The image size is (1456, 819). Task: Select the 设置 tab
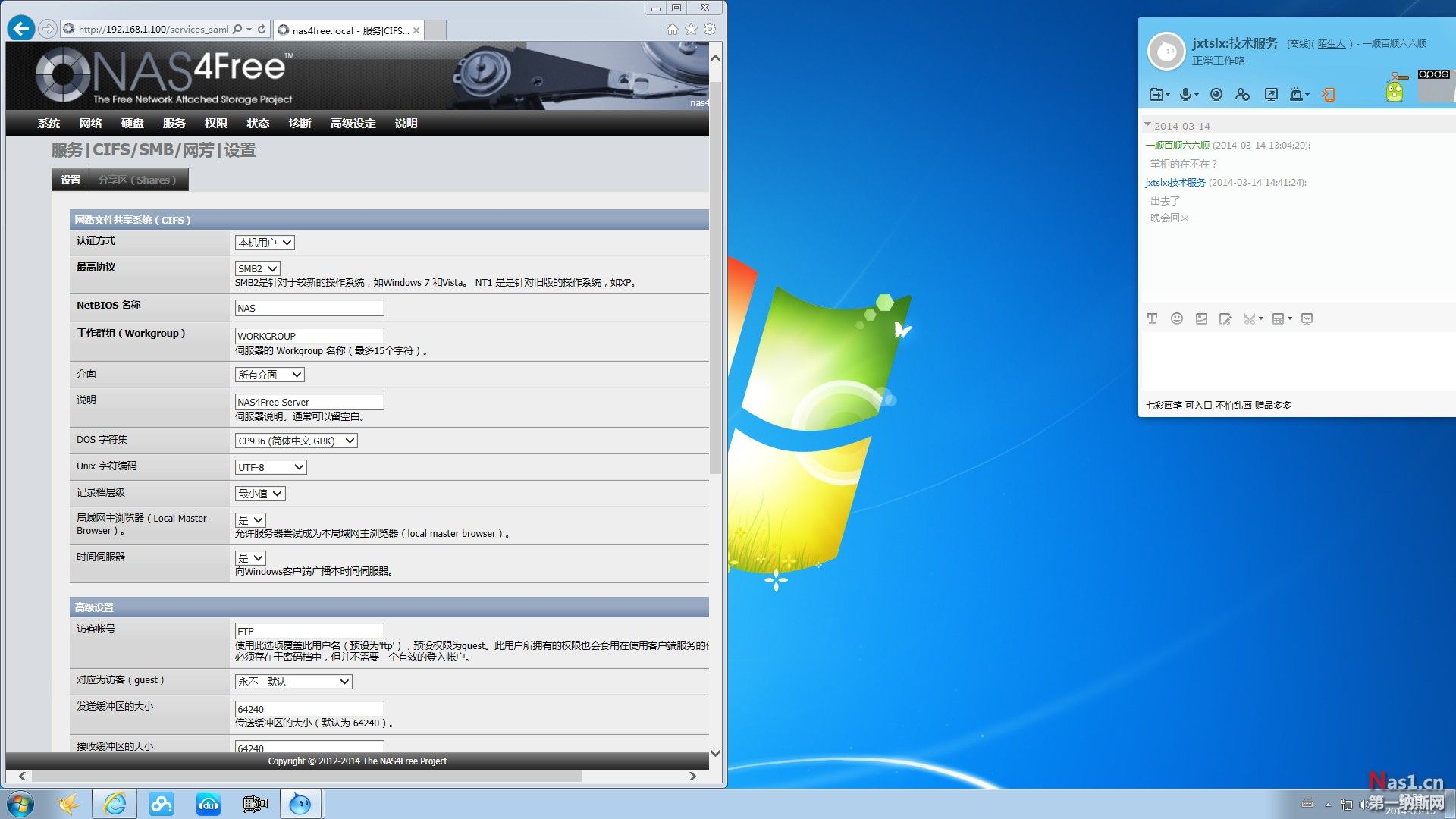point(71,180)
